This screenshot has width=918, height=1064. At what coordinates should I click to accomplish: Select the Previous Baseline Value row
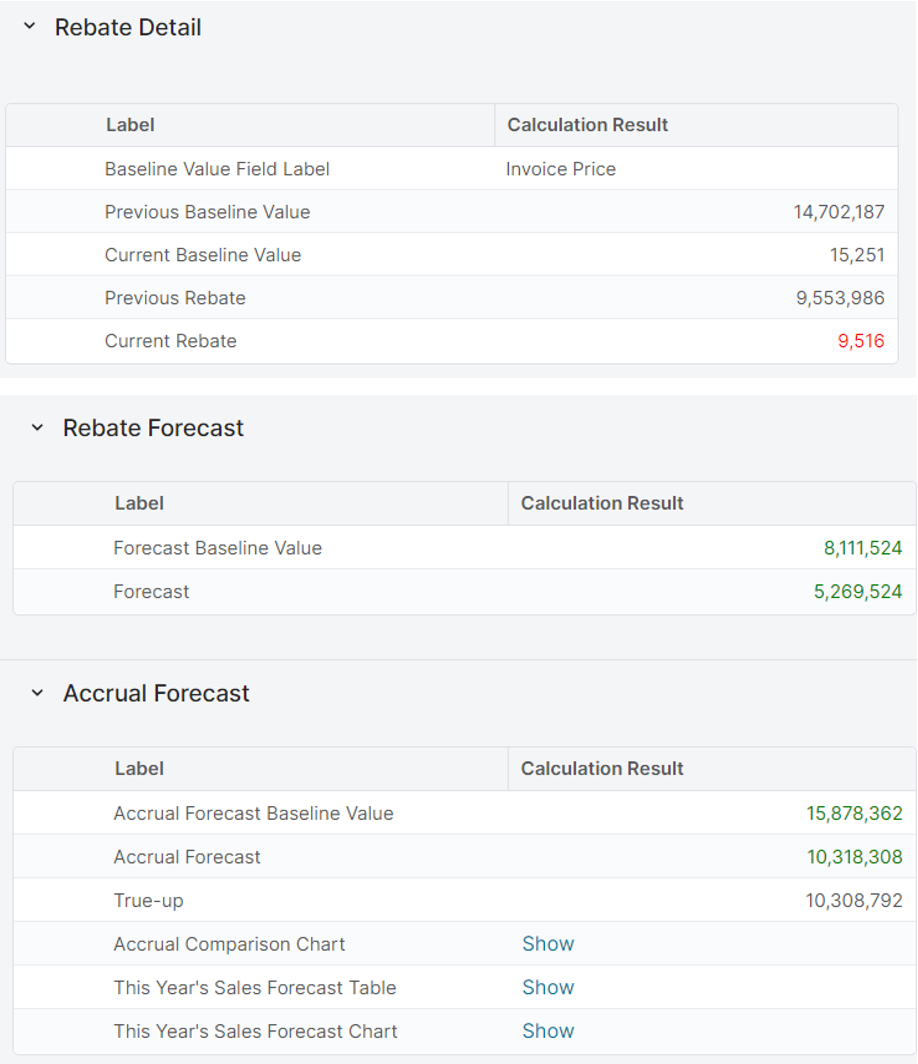[207, 212]
